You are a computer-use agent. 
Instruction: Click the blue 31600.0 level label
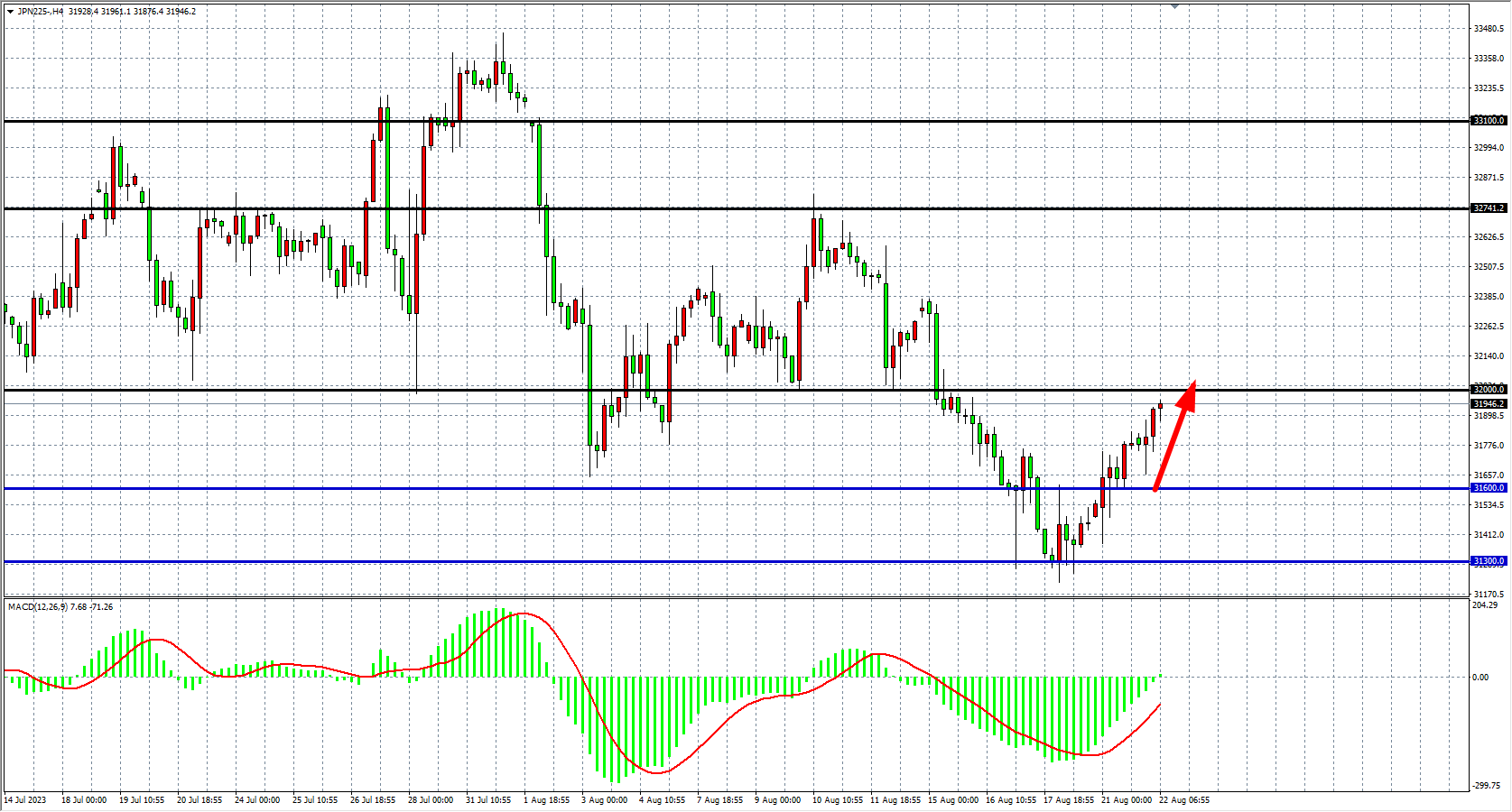point(1489,488)
